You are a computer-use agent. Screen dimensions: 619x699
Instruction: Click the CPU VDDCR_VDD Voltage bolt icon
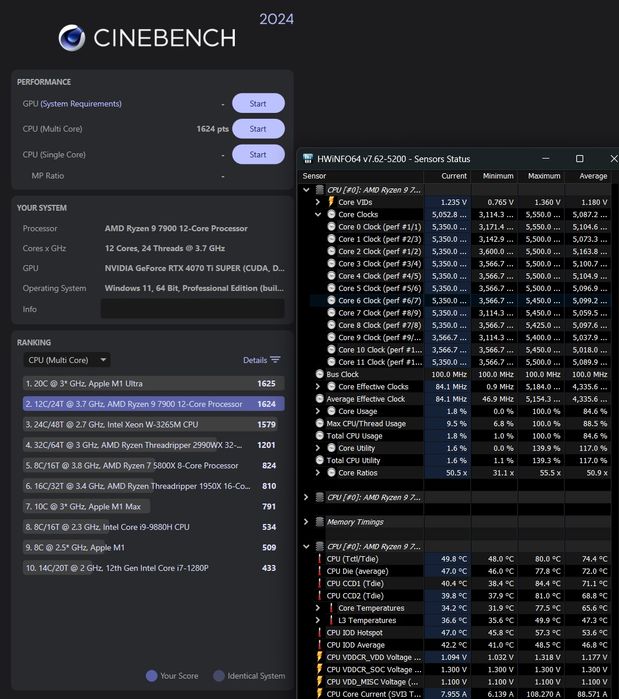pos(320,657)
